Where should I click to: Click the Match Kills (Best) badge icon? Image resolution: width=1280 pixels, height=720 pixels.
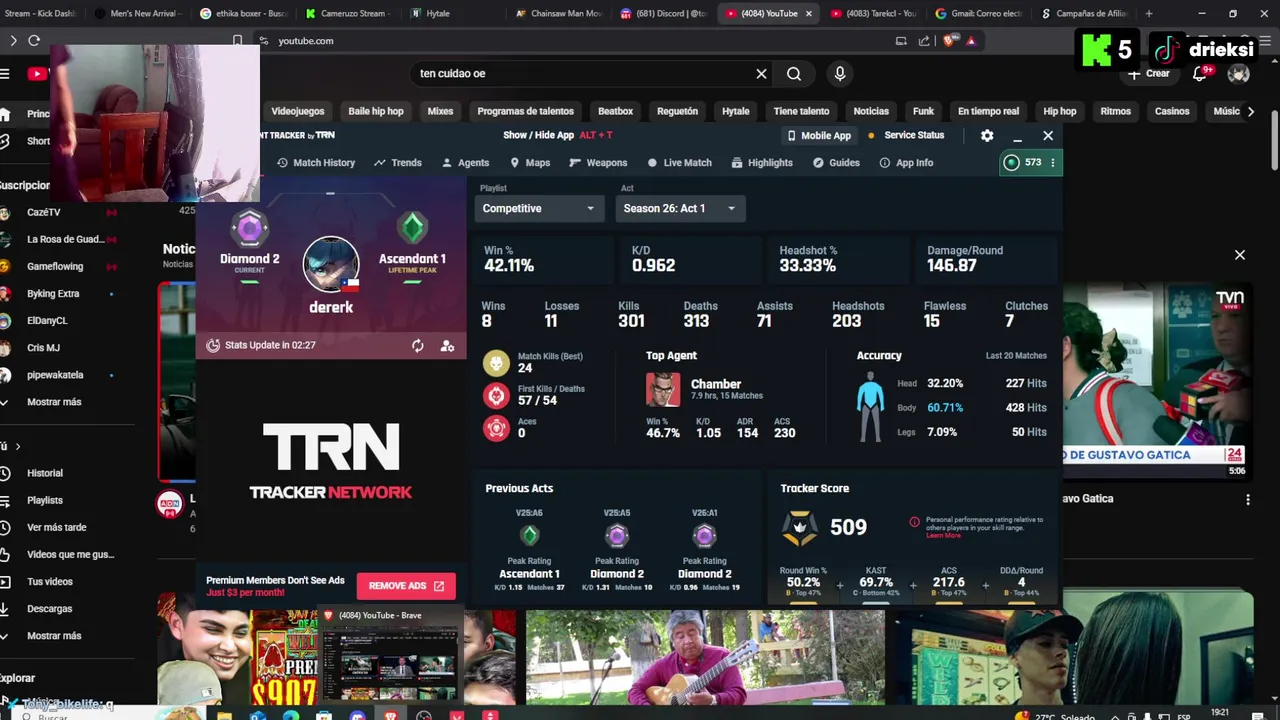pos(496,362)
